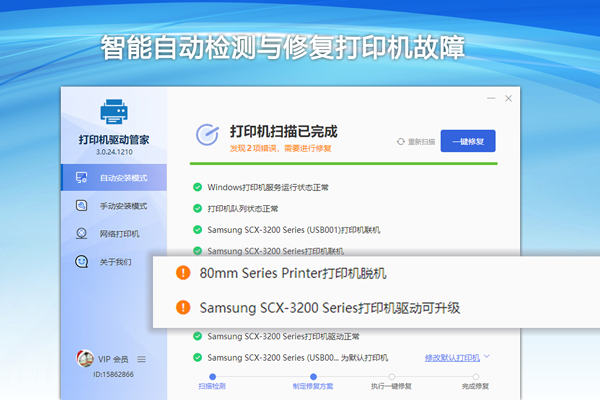Click the printer logo icon in sidebar
This screenshot has width=600, height=400.
click(x=114, y=111)
